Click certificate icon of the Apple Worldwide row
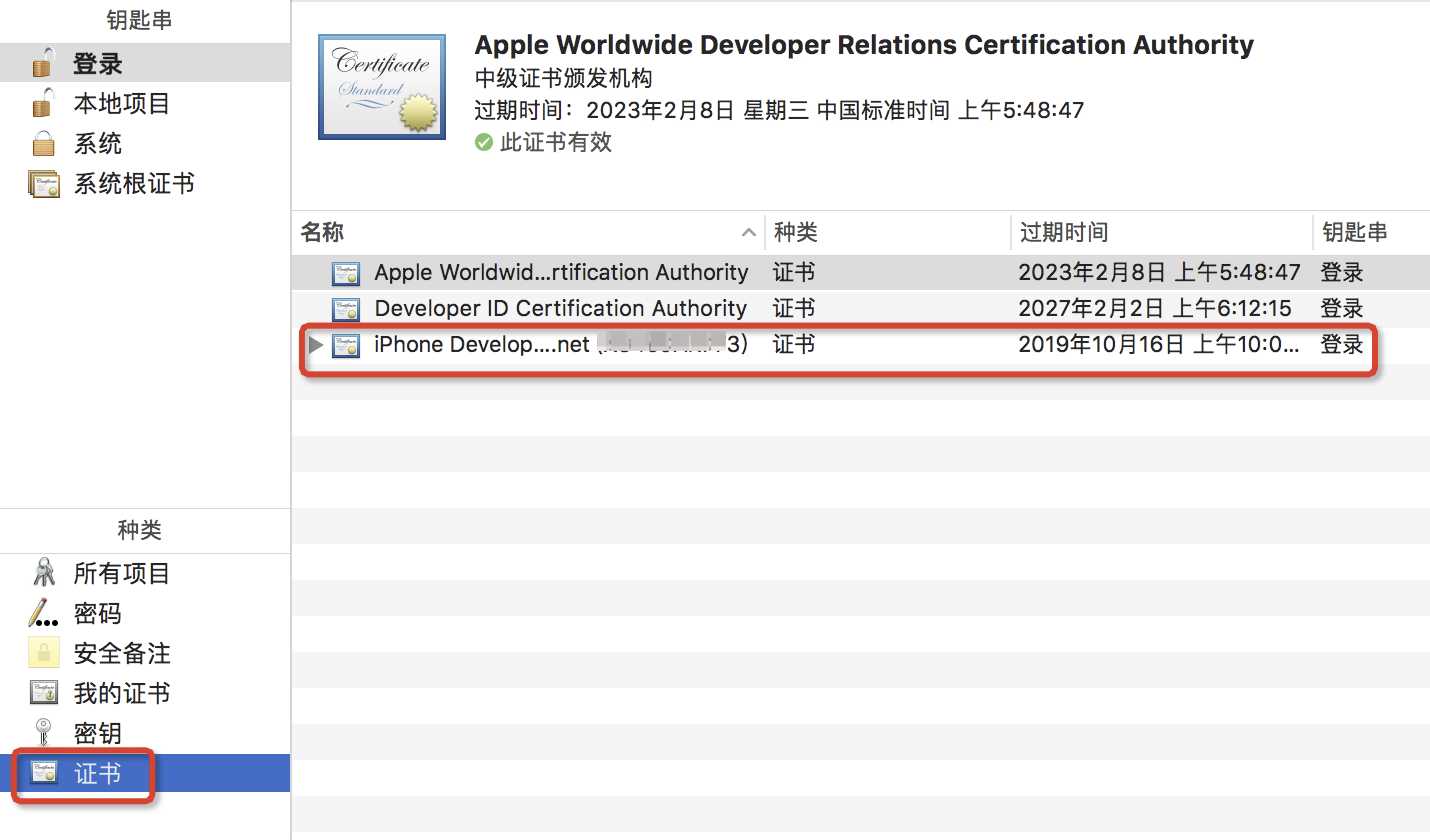Image resolution: width=1430 pixels, height=840 pixels. tap(346, 273)
